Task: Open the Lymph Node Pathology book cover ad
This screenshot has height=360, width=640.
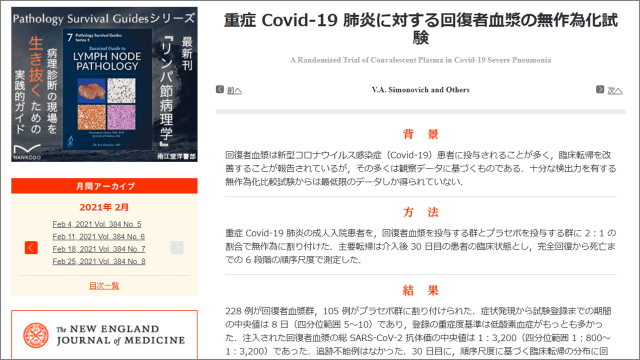Action: [x=107, y=89]
